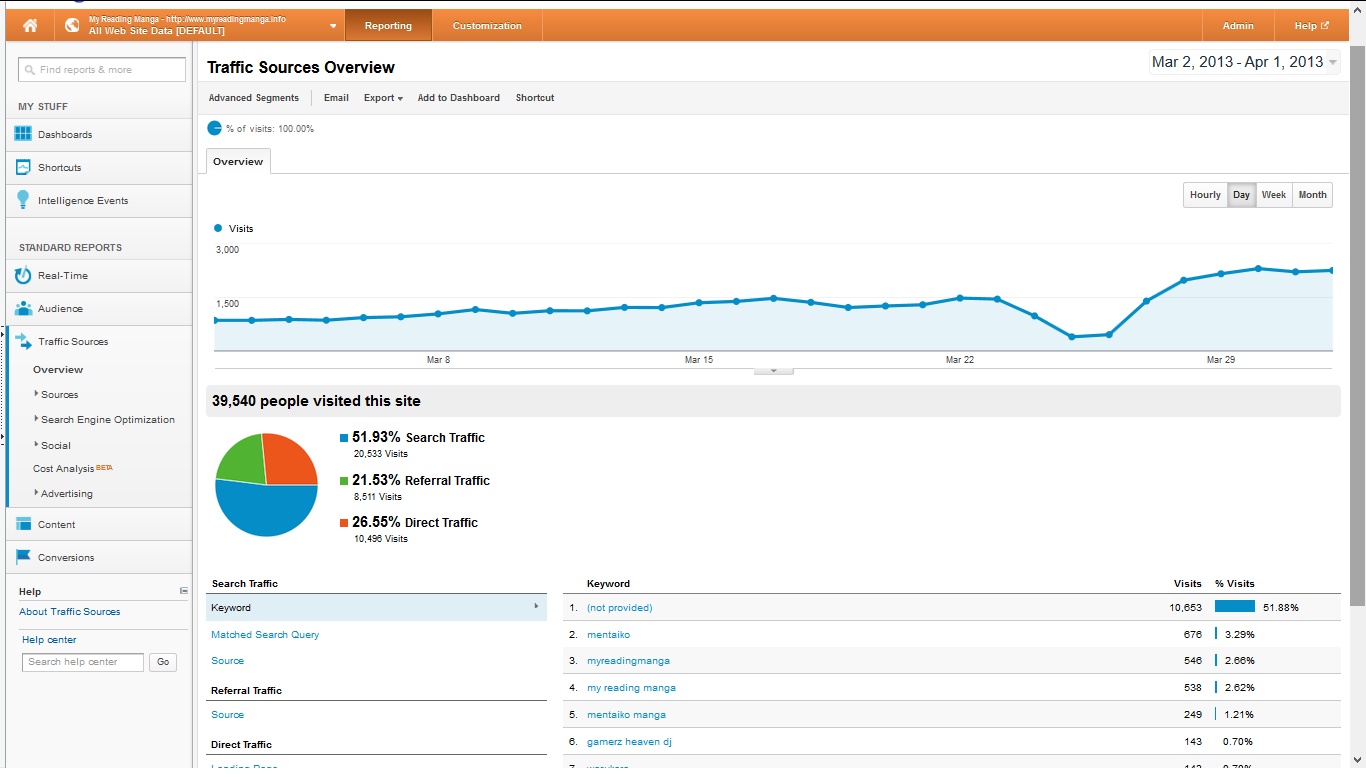Screen dimensions: 1366x777
Task: Click the Conversions flag icon
Action: click(23, 557)
